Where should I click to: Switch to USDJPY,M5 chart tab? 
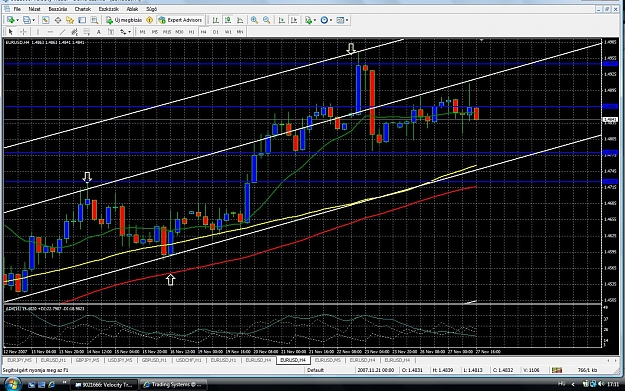click(x=120, y=360)
